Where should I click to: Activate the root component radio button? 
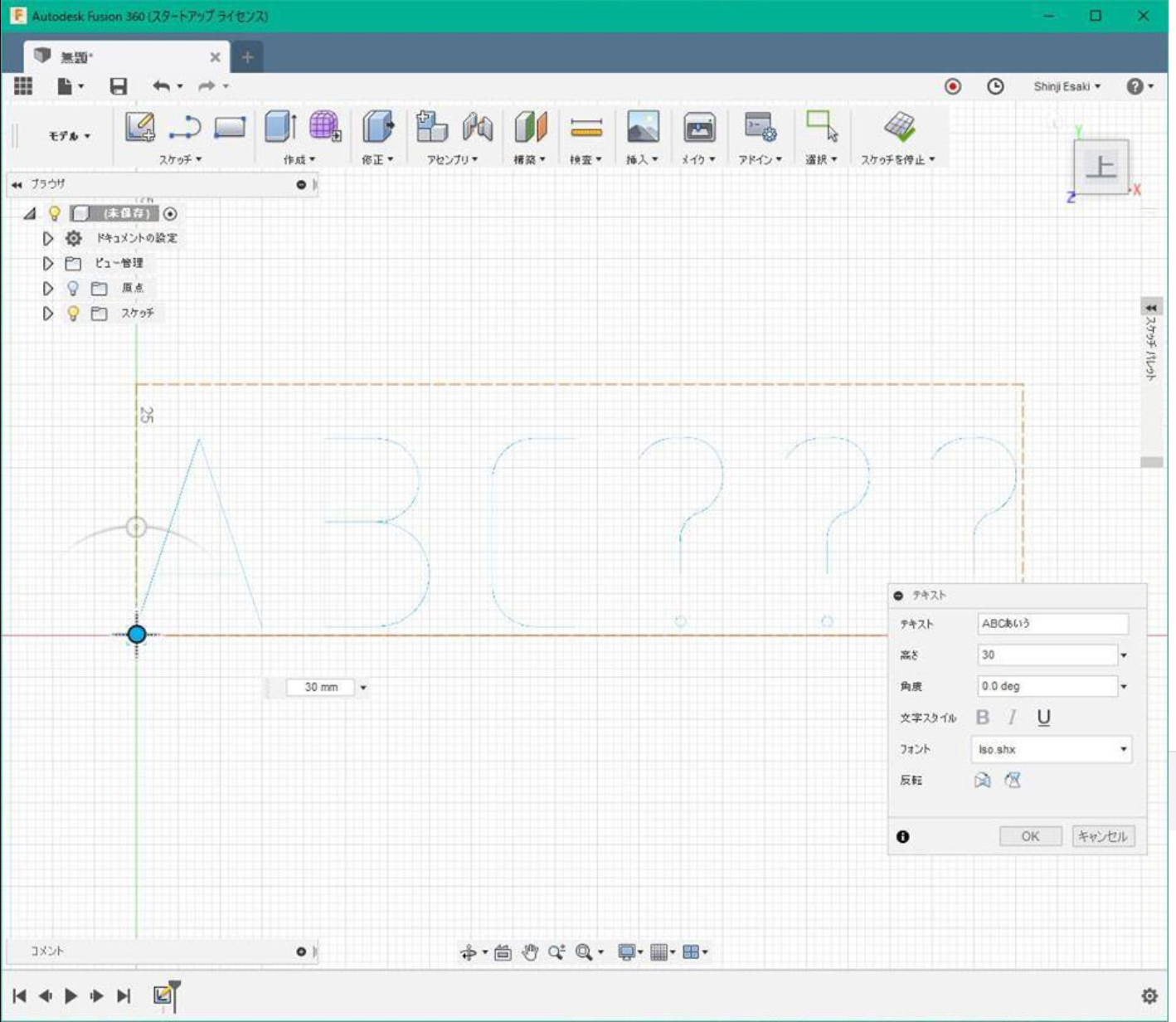170,214
